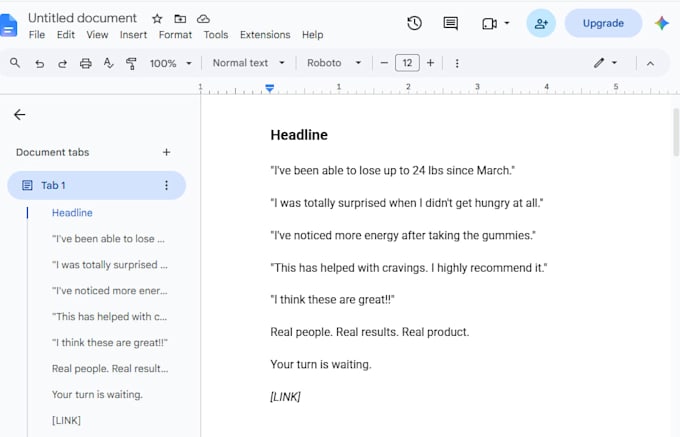Viewport: 680px width, 437px height.
Task: Open the 100% zoom dropdown
Action: (x=170, y=63)
